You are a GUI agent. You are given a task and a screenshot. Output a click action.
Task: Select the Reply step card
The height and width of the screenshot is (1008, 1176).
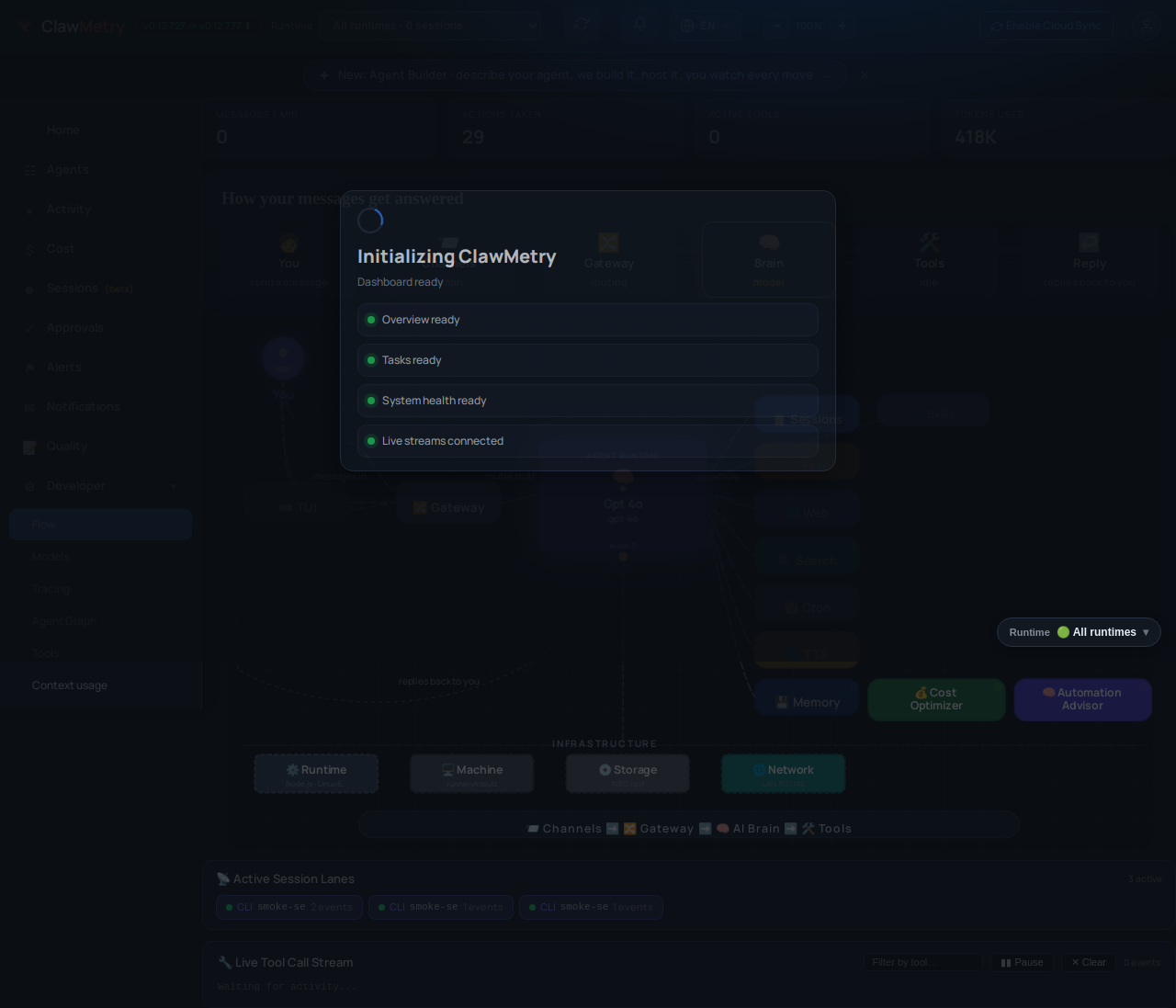1089,260
